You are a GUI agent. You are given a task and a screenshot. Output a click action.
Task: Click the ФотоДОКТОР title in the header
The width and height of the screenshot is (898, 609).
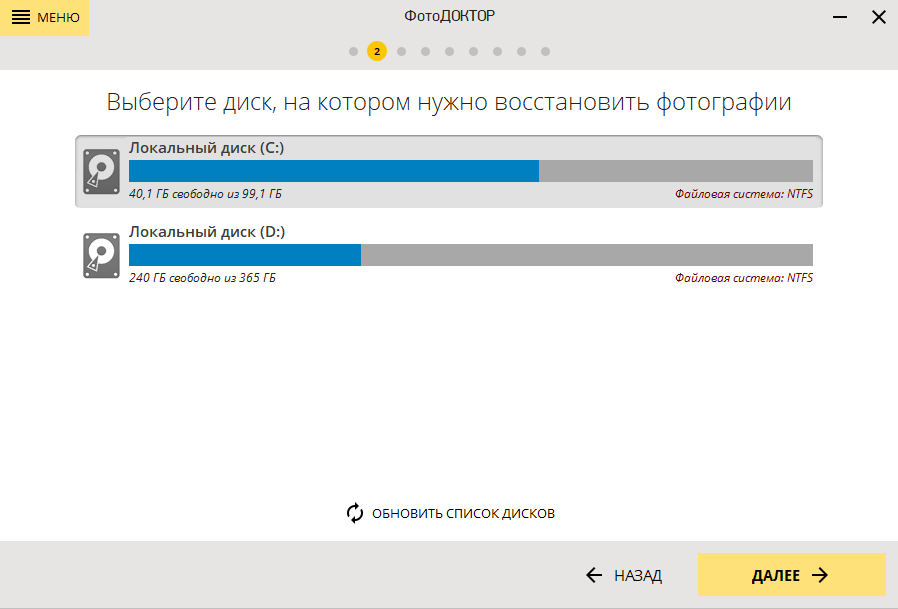tap(449, 13)
